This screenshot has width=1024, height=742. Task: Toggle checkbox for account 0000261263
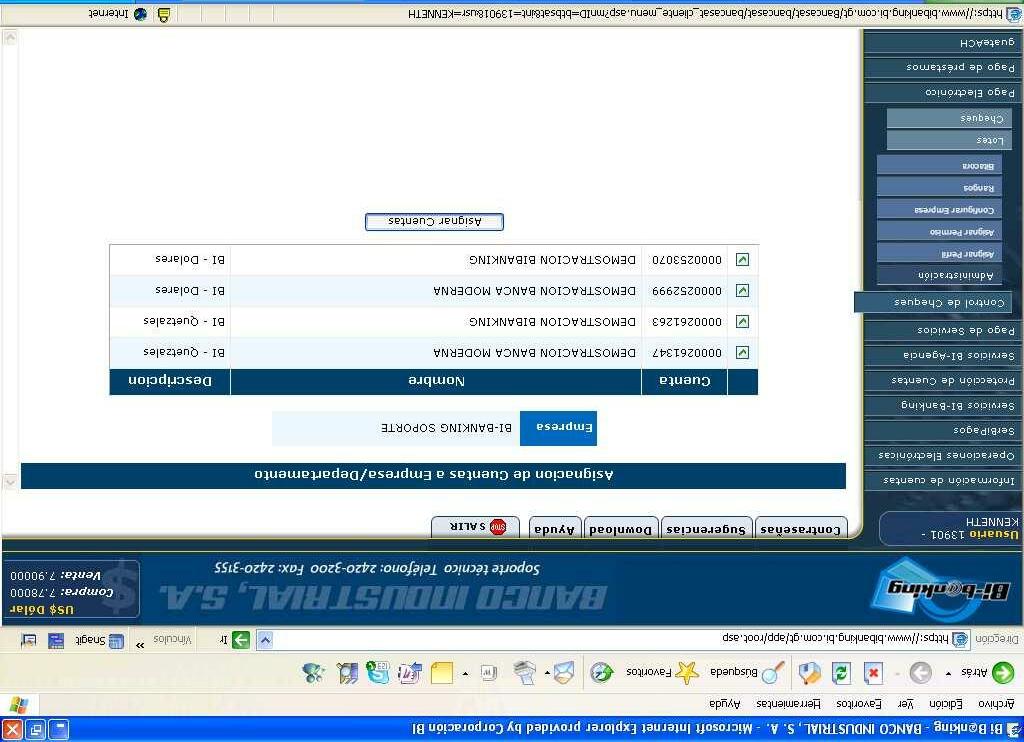(x=743, y=321)
